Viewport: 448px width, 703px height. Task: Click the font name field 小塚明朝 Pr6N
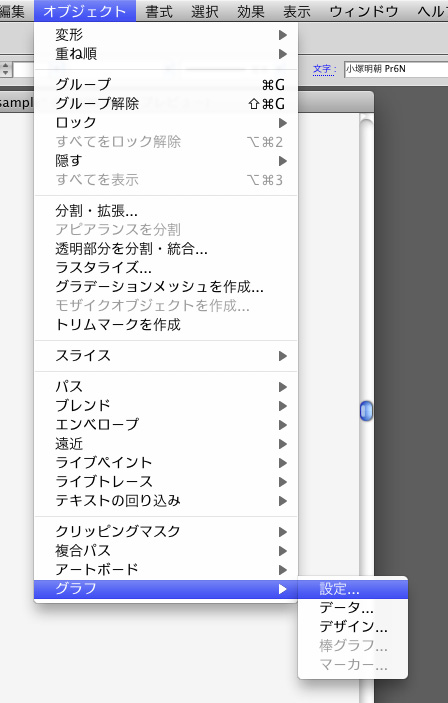[x=396, y=69]
